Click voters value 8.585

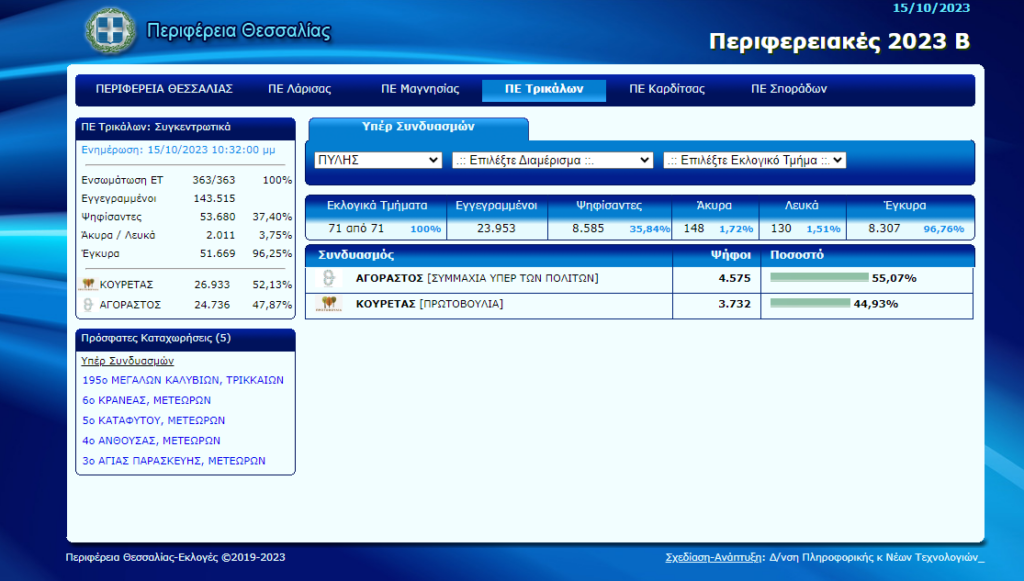(588, 228)
